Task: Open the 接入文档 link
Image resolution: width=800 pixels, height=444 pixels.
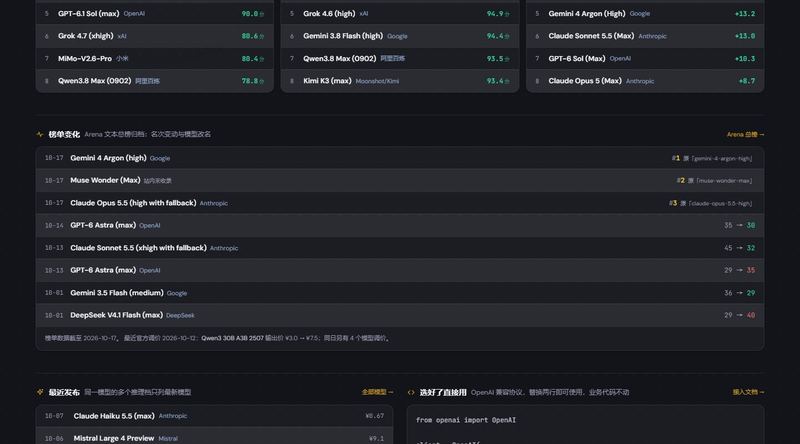Action: (748, 392)
